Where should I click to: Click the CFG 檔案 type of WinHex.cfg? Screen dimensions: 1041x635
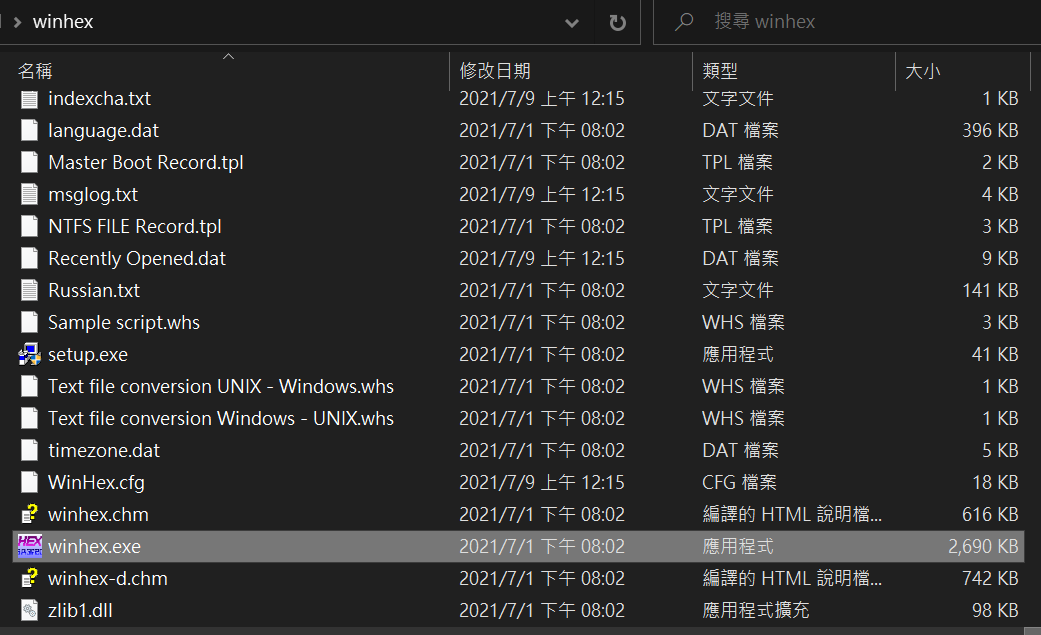[740, 482]
